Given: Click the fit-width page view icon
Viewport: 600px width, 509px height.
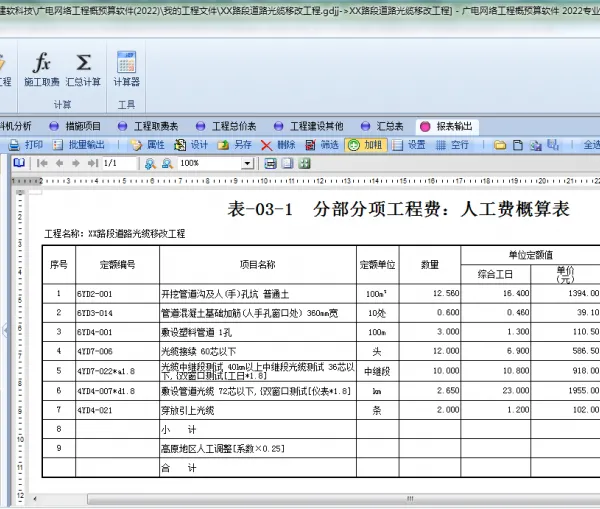Looking at the screenshot, I should [271, 164].
